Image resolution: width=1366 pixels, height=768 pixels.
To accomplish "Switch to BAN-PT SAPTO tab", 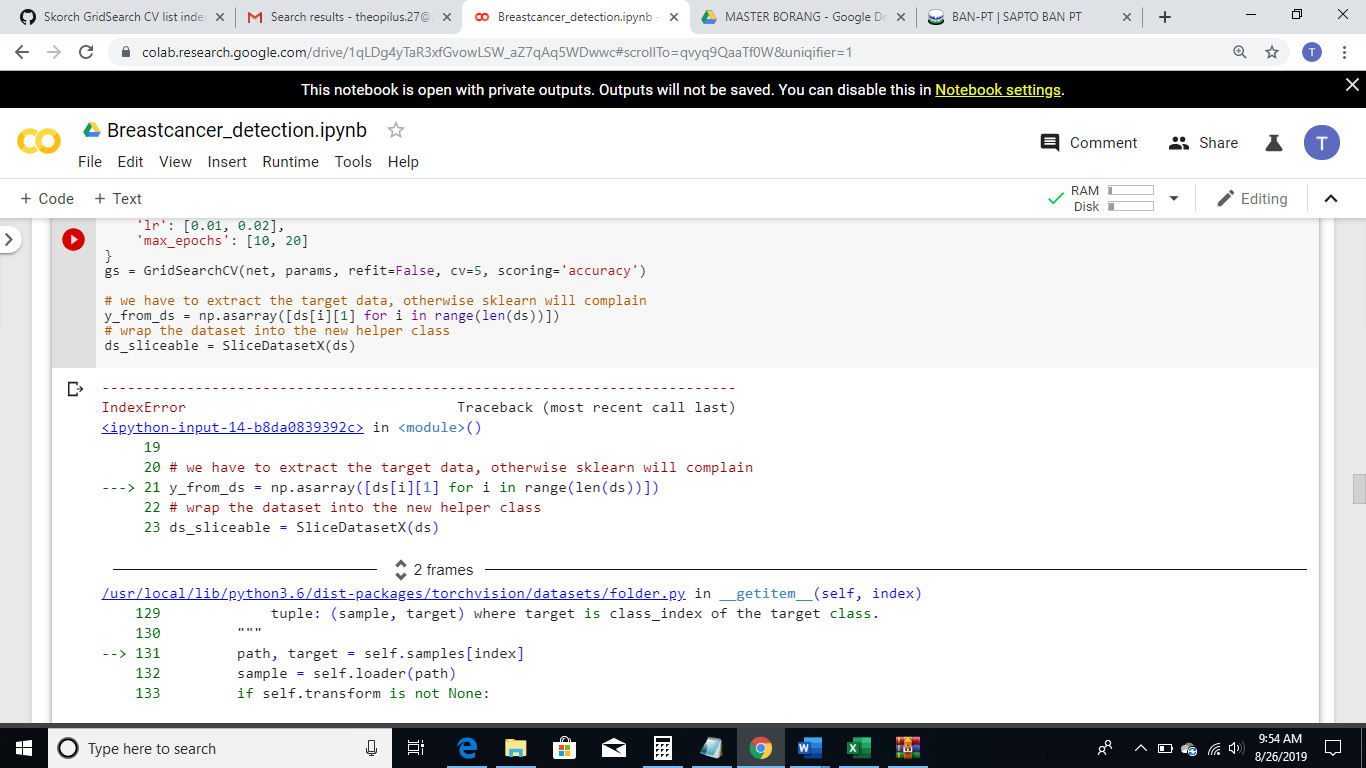I will 1030,17.
